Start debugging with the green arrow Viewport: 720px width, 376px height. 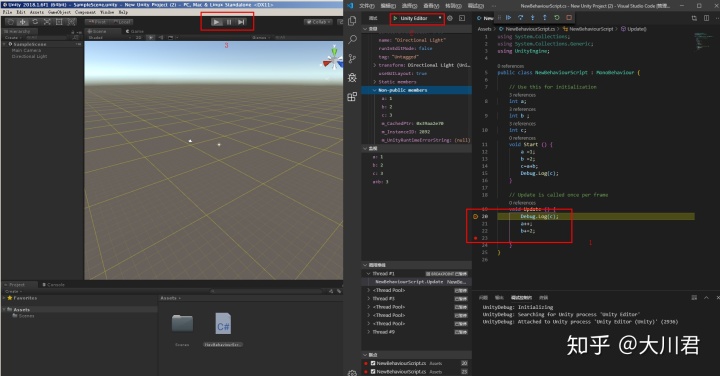[395, 18]
